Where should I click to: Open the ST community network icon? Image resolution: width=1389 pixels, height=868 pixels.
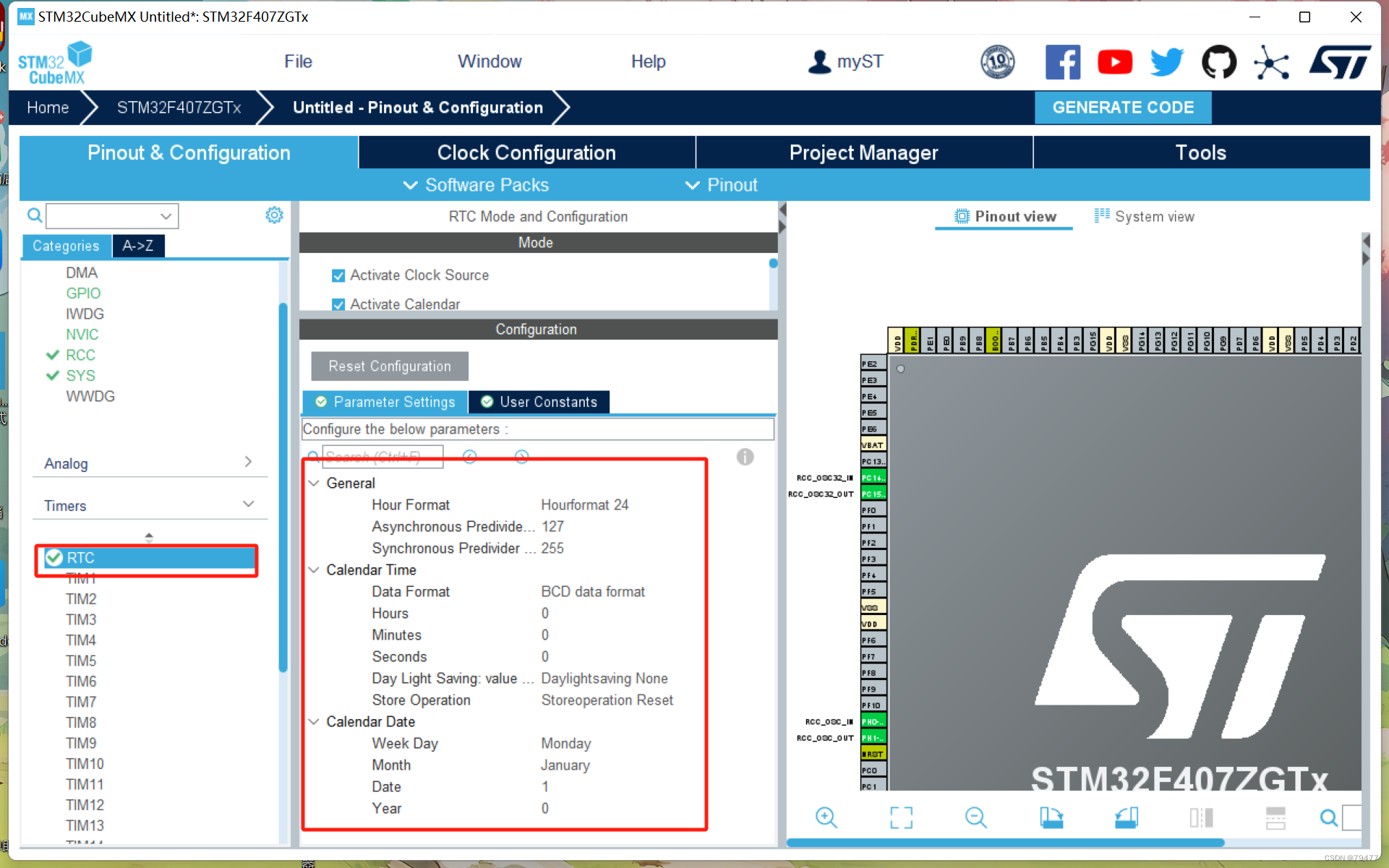(1272, 62)
